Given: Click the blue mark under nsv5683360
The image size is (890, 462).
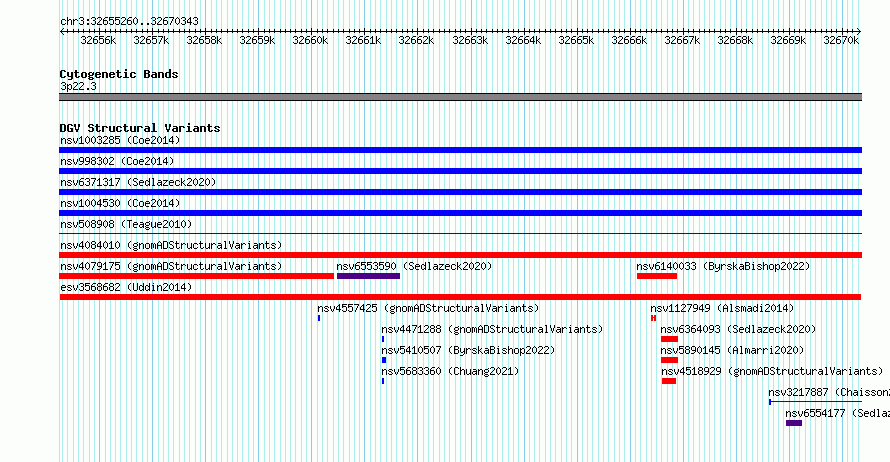Looking at the screenshot, I should (x=383, y=381).
